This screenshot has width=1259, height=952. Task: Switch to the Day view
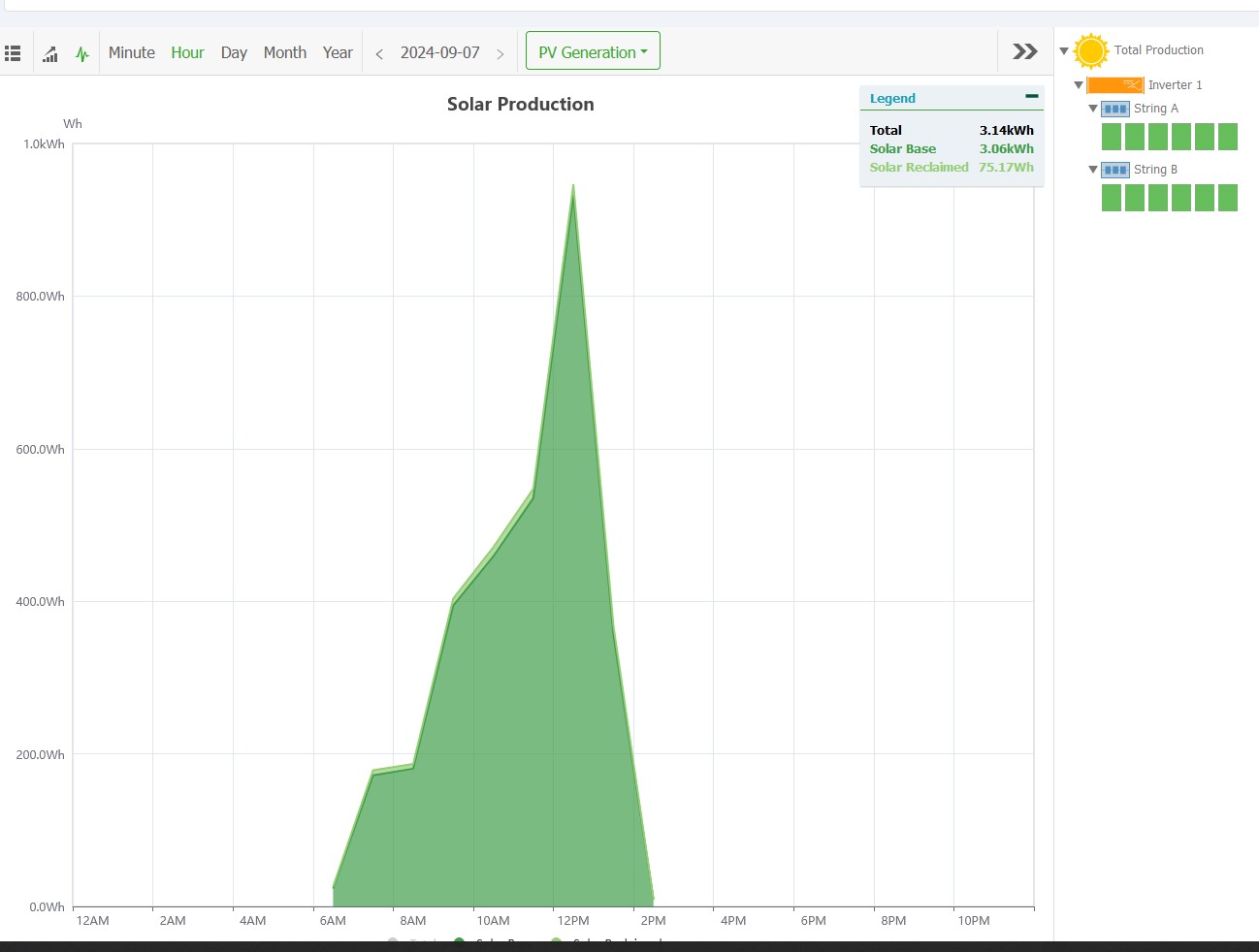[234, 53]
